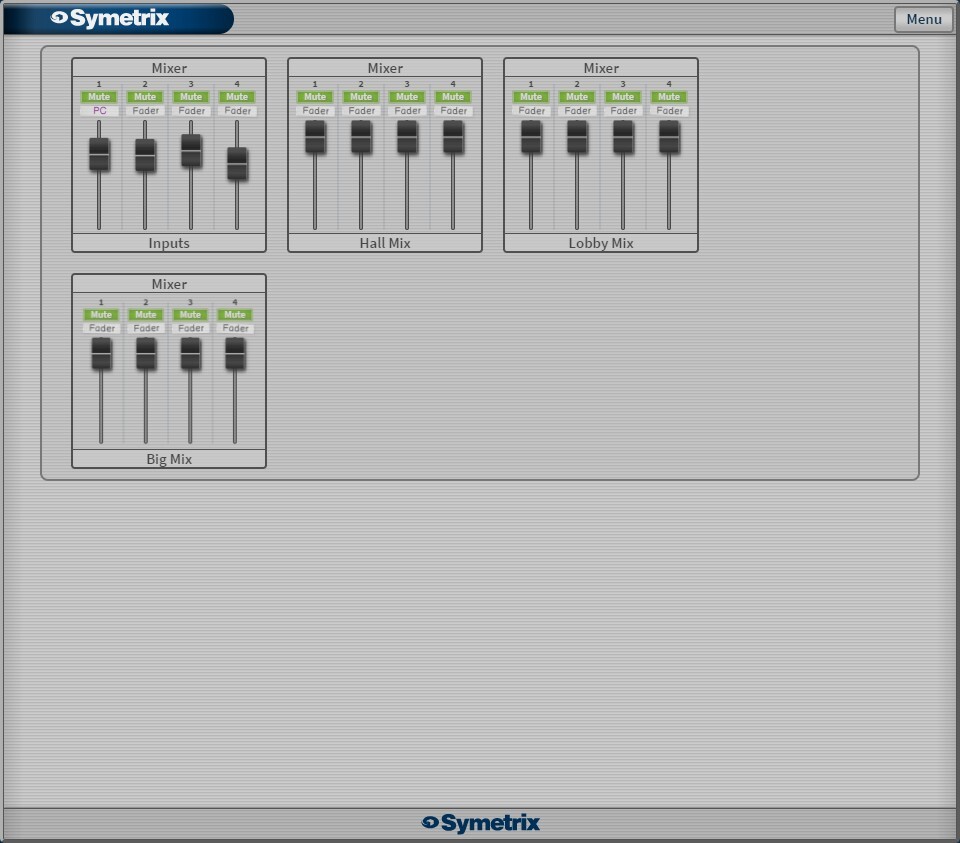Mute channel 3 in the Inputs mixer
This screenshot has height=843, width=960.
(191, 97)
